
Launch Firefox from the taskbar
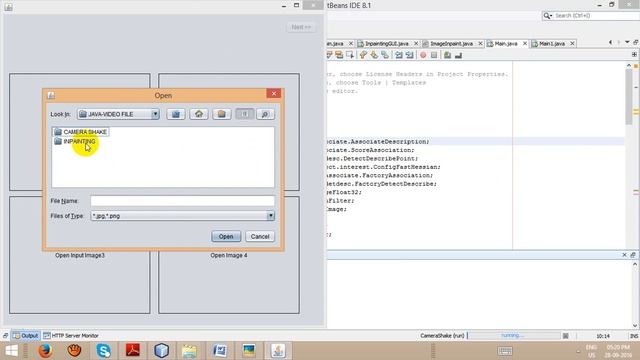pos(45,351)
